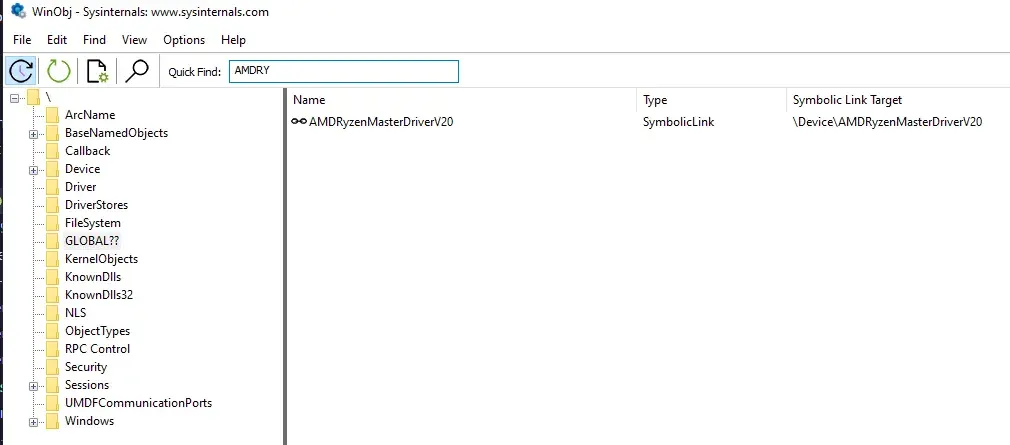Click the SymbolicLink type cell
This screenshot has height=445, width=1010.
[678, 121]
